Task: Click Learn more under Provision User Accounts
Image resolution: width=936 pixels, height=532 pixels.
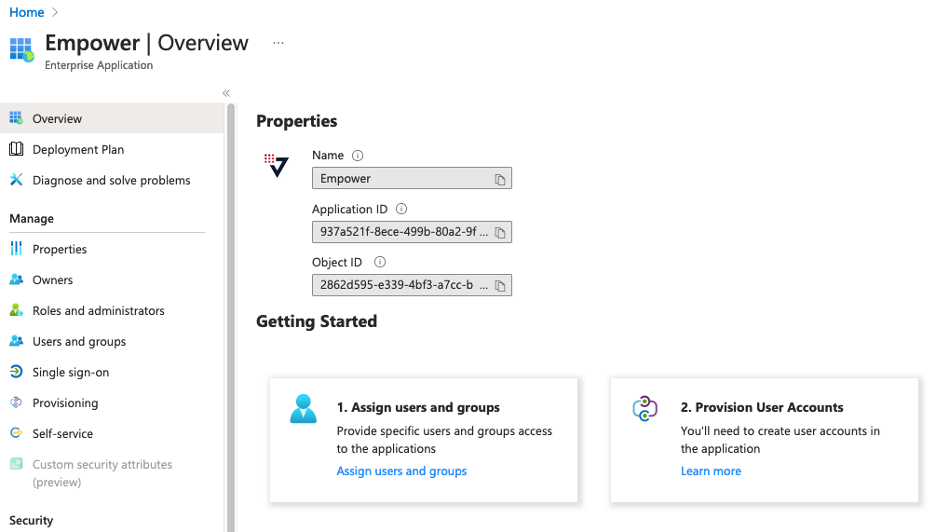Action: coord(711,471)
